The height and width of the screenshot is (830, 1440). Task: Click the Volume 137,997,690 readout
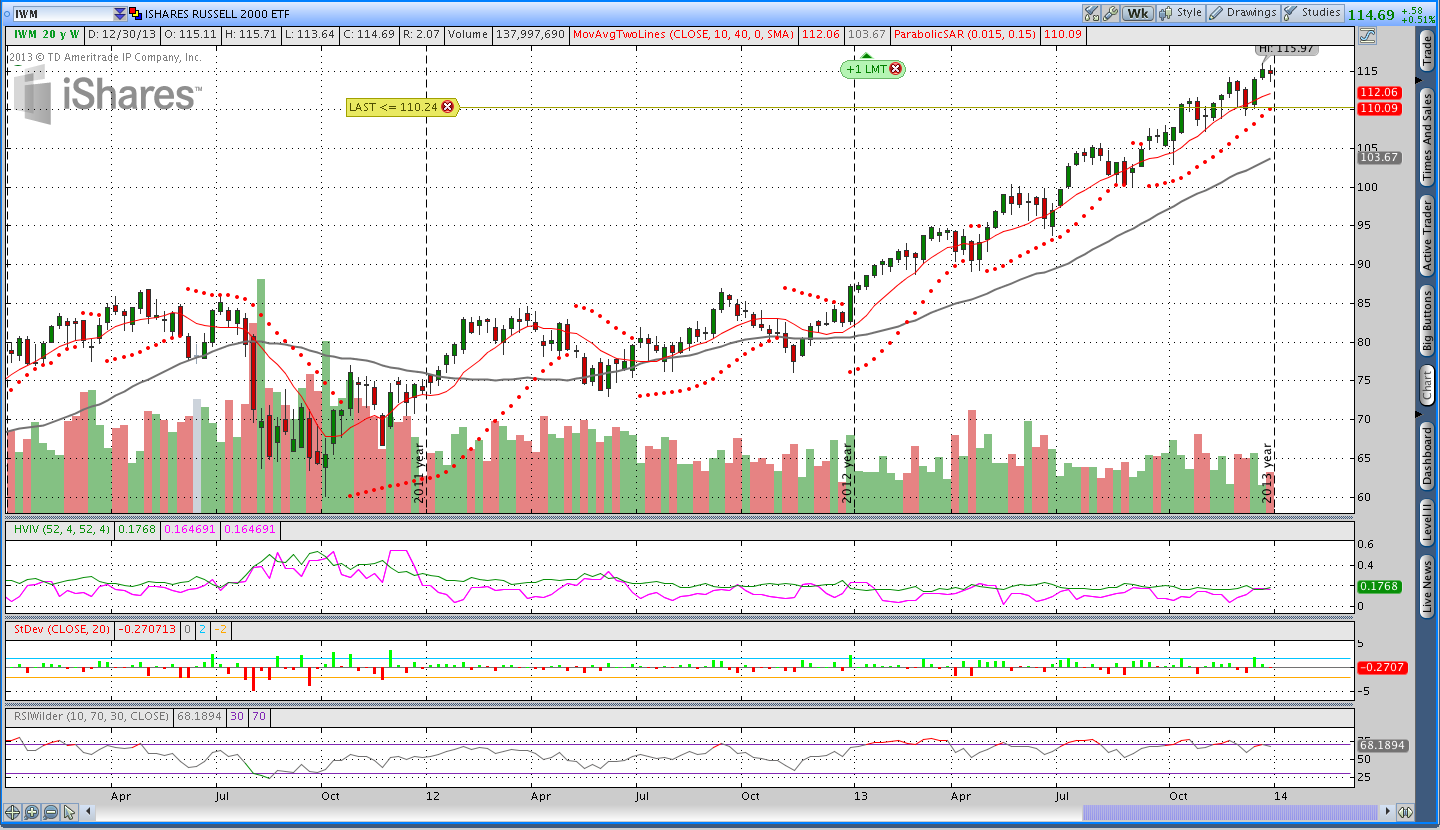(507, 34)
